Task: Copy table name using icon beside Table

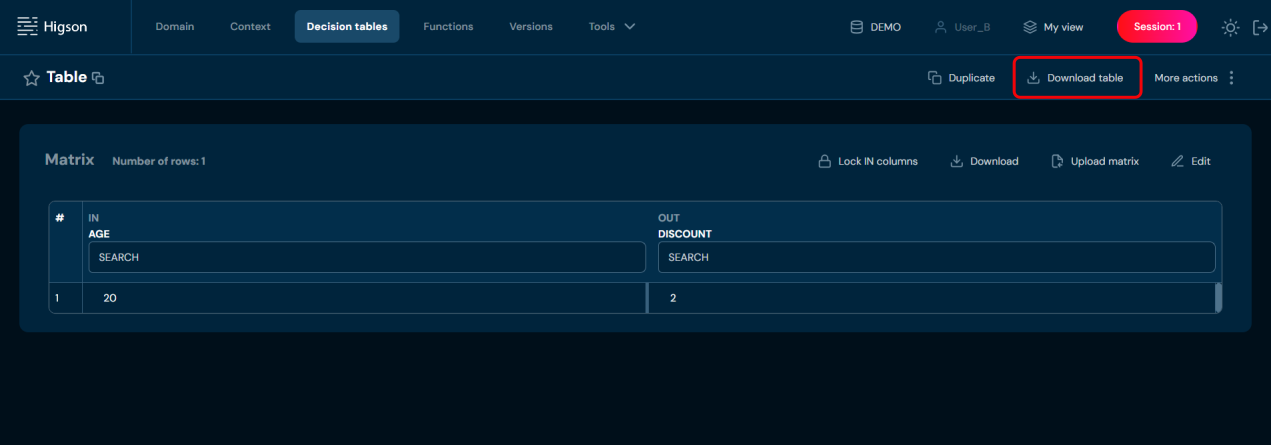Action: pyautogui.click(x=98, y=78)
